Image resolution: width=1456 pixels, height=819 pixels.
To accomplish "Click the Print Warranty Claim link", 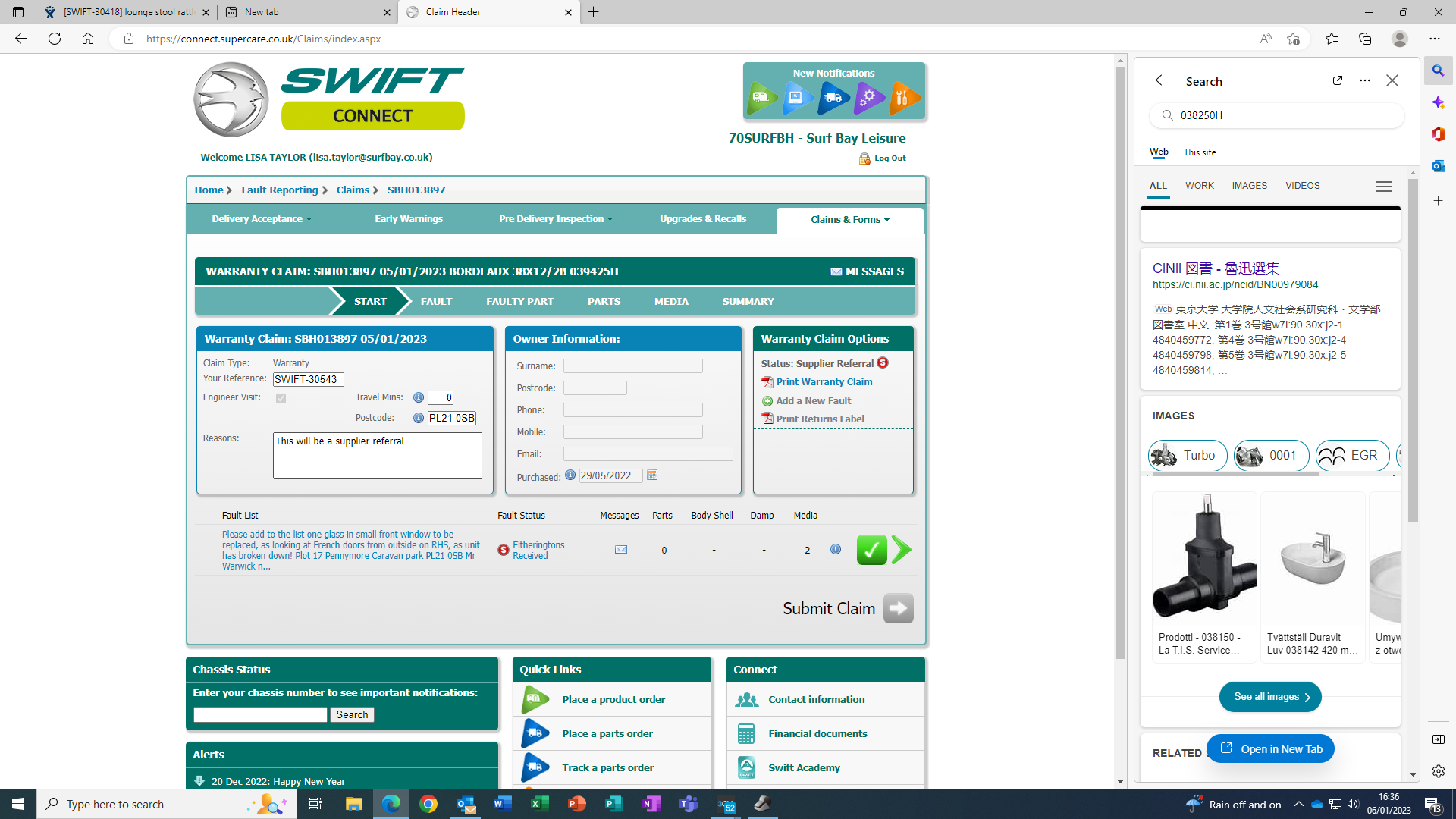I will (824, 382).
